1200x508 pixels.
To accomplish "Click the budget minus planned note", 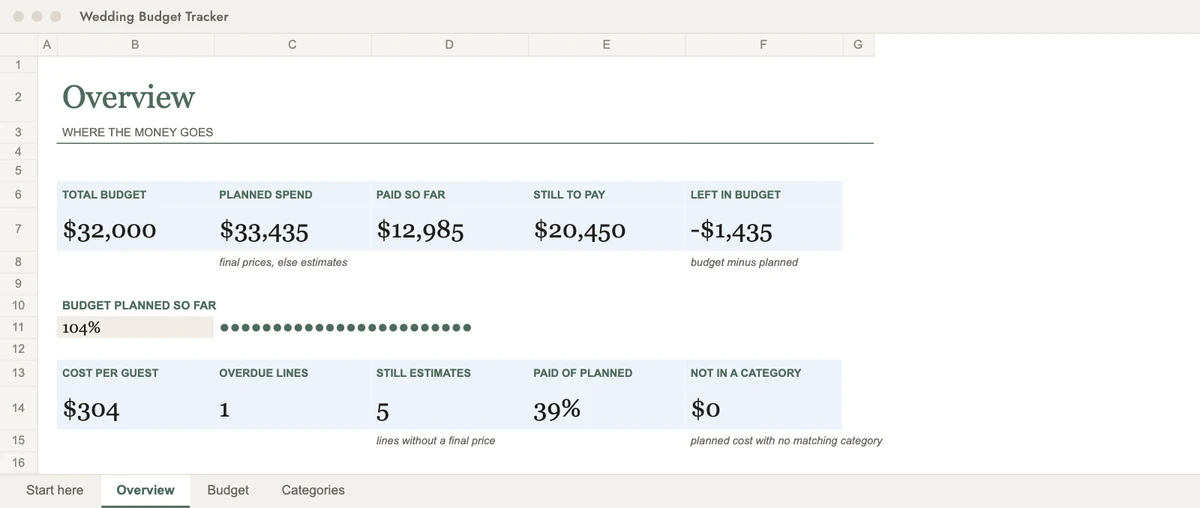I will point(744,262).
